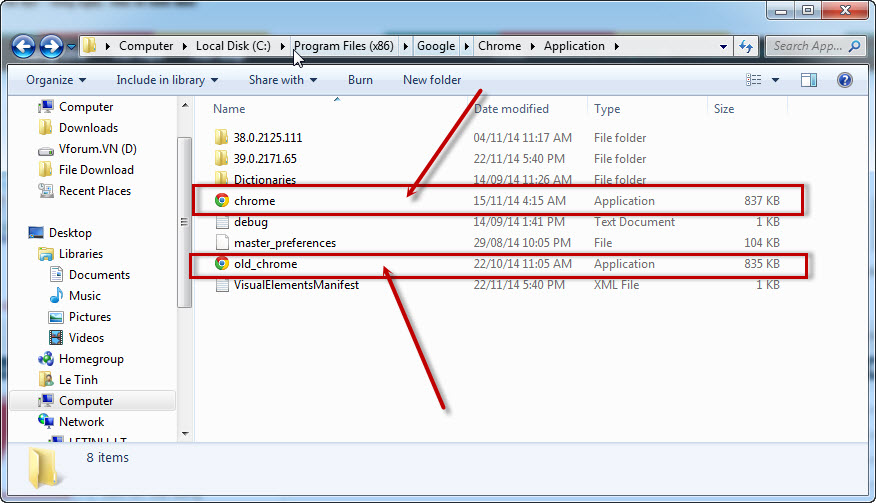Open Recent Places in navigation pane
This screenshot has height=503, width=876.
[95, 191]
